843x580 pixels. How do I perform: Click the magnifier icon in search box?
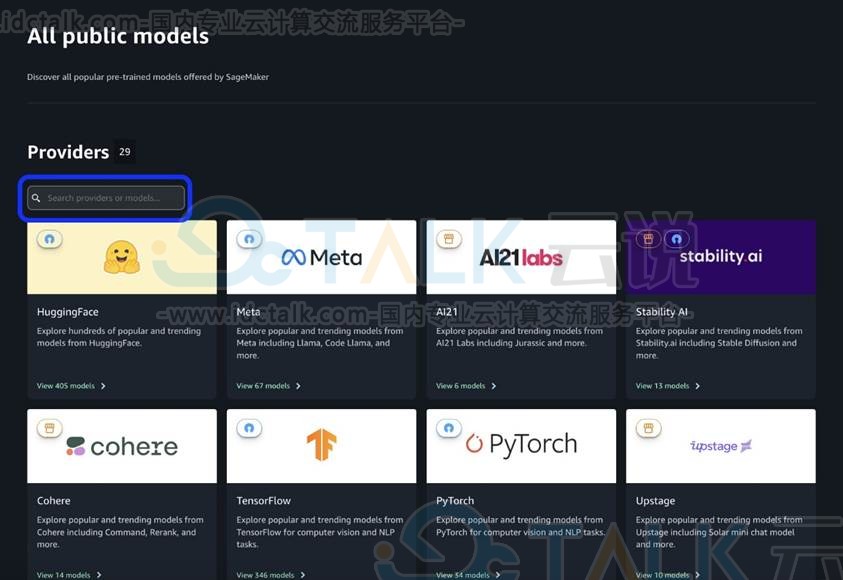point(36,198)
